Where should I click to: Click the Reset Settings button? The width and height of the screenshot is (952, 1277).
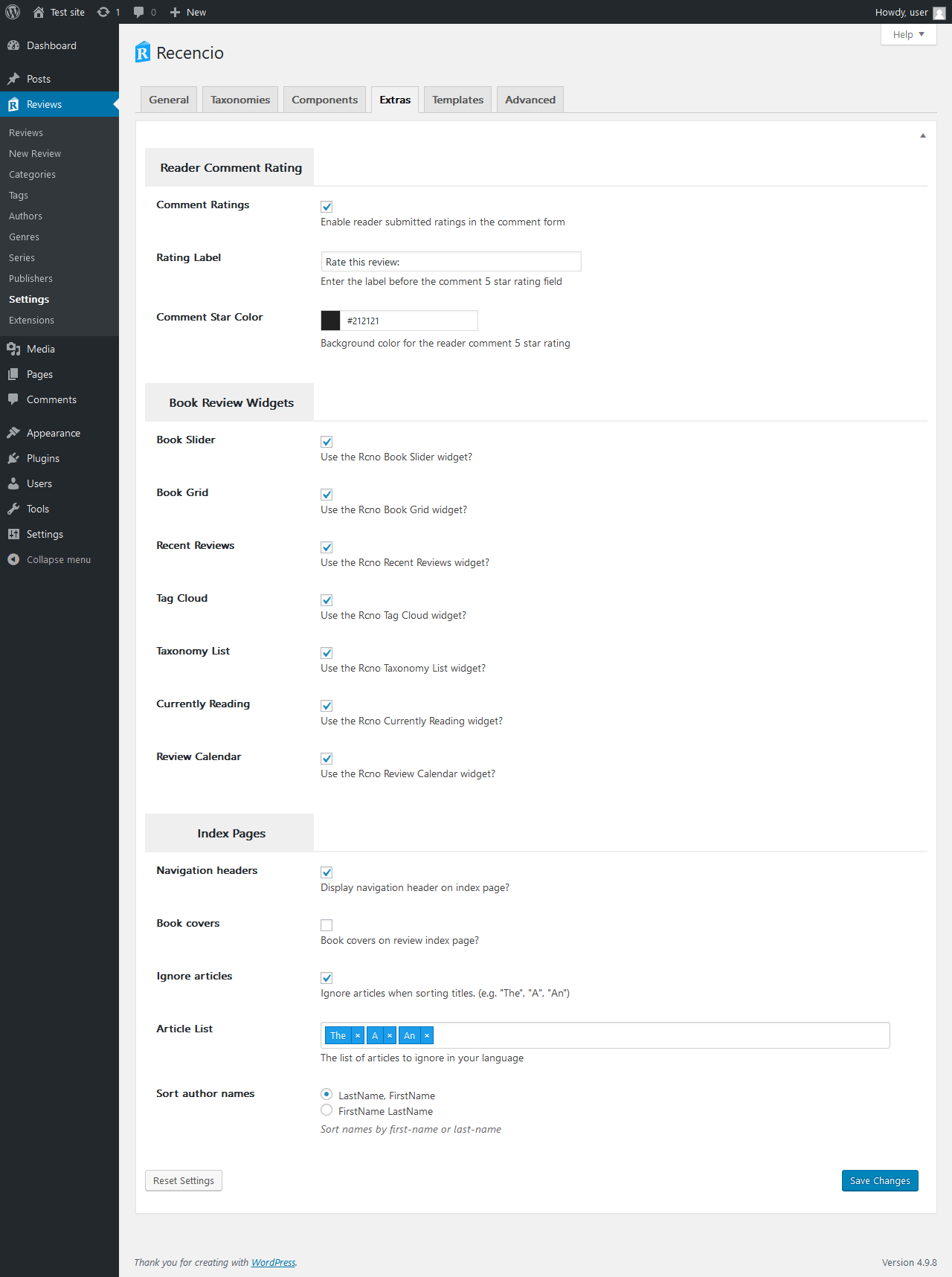184,1180
